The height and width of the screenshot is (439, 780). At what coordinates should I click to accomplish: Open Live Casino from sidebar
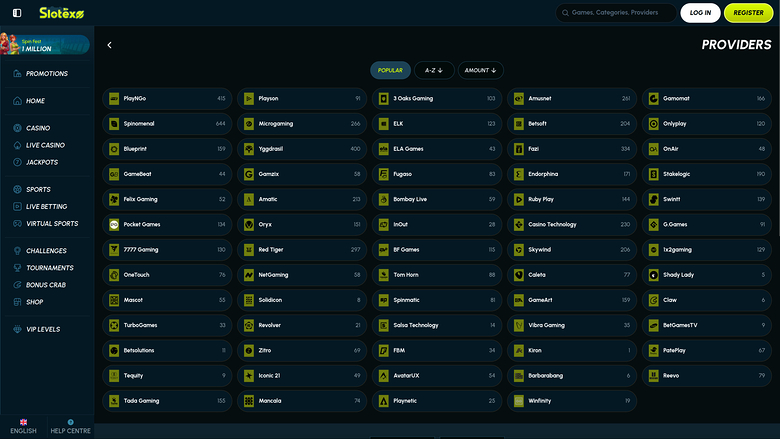46,145
